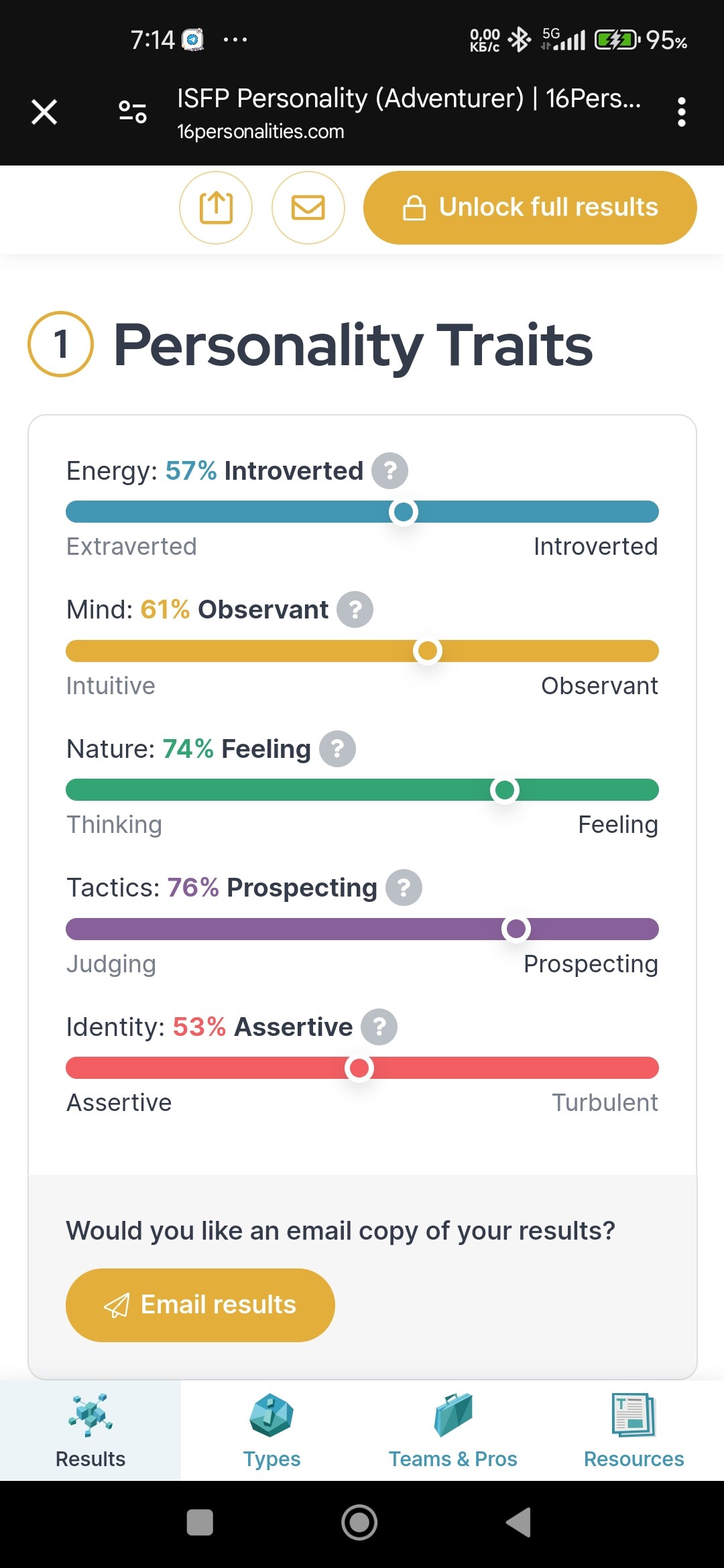Screen dimensions: 724x1568
Task: Select the Results tab
Action: coord(90,1431)
